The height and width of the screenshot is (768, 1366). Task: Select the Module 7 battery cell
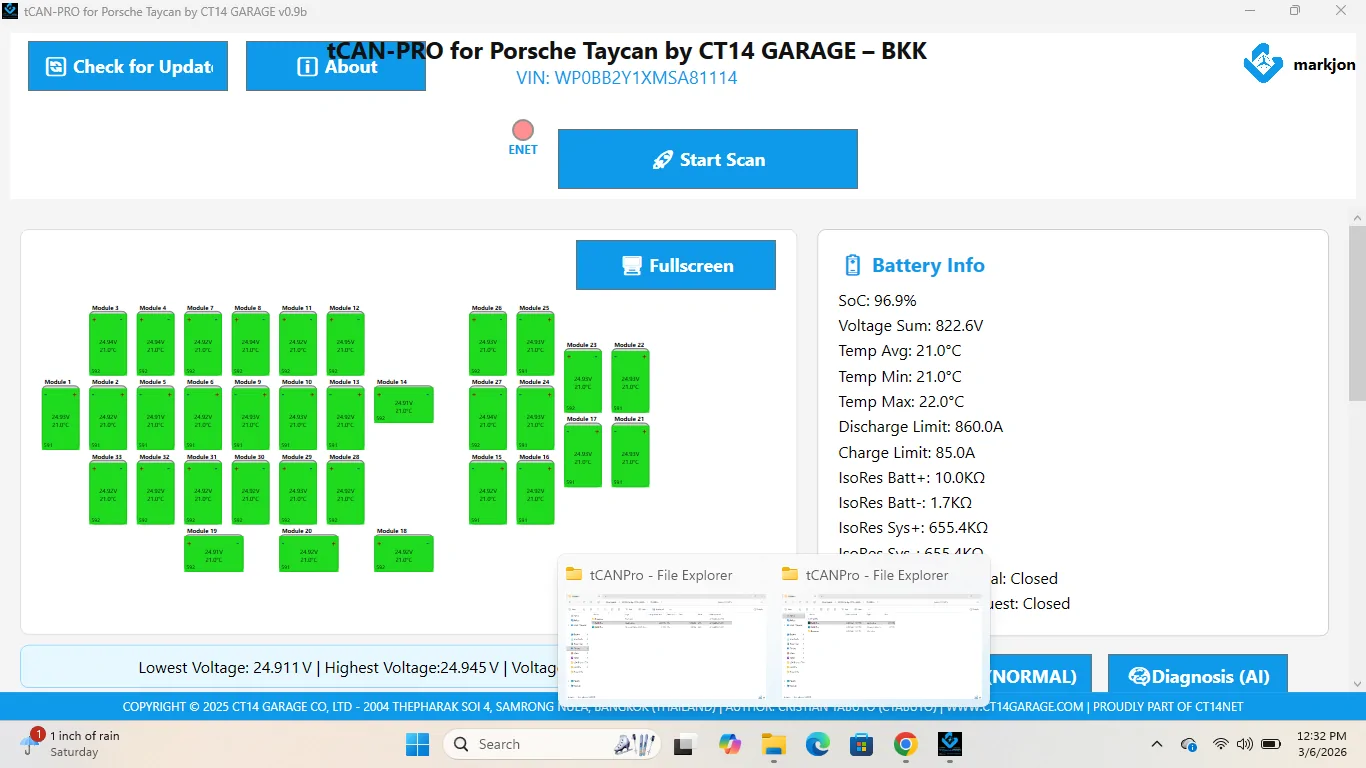[203, 344]
